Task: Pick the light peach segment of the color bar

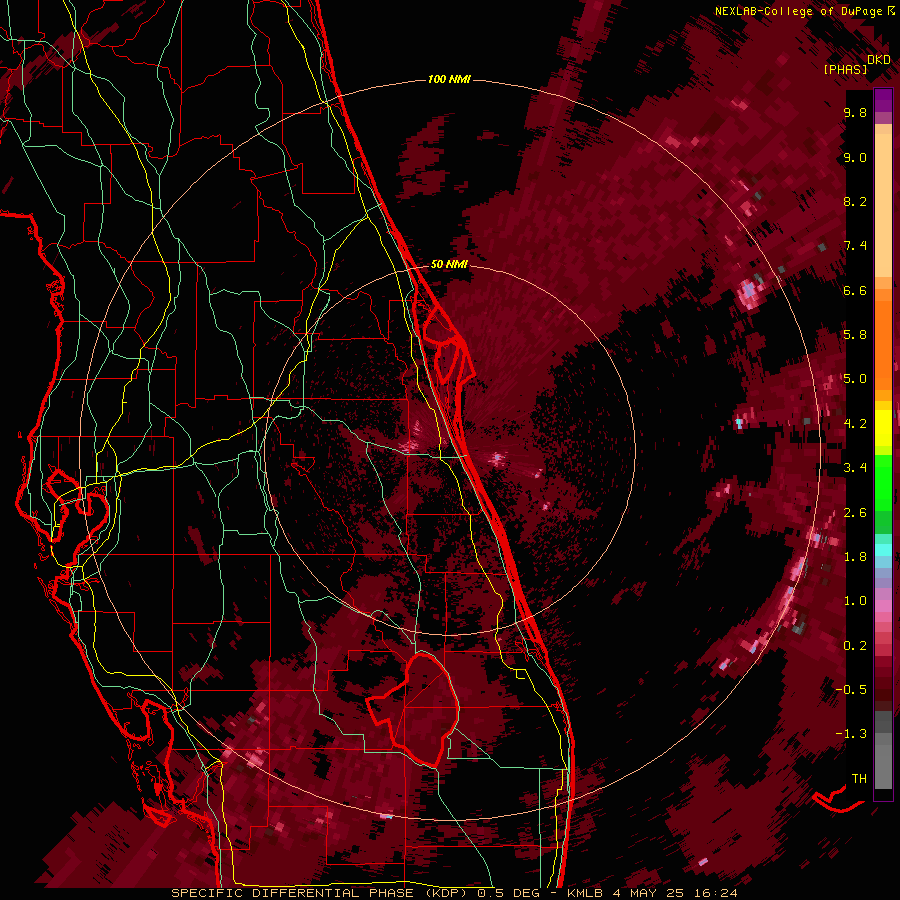Action: click(883, 206)
